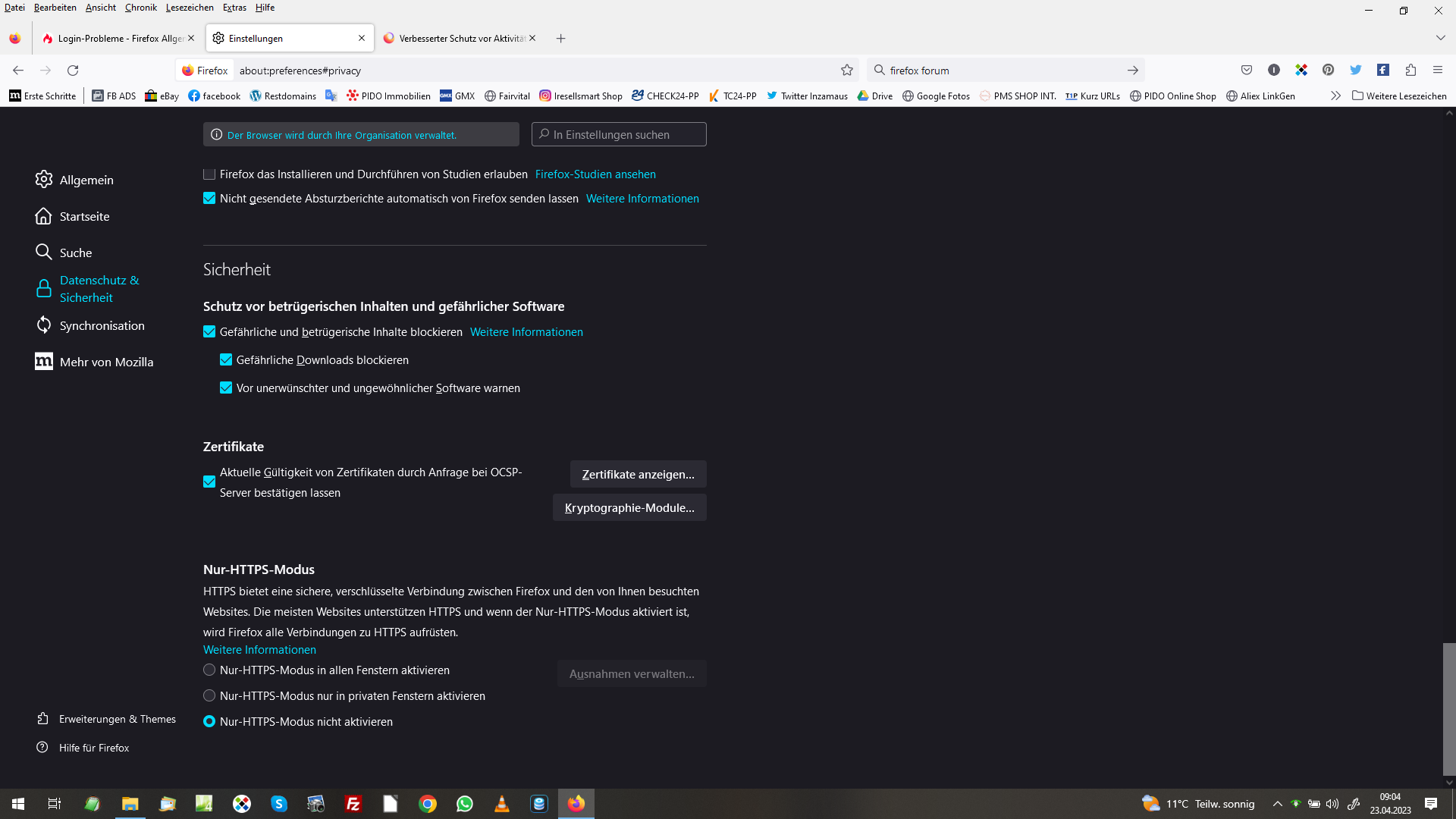
Task: Bookmark this page with star icon
Action: point(847,71)
